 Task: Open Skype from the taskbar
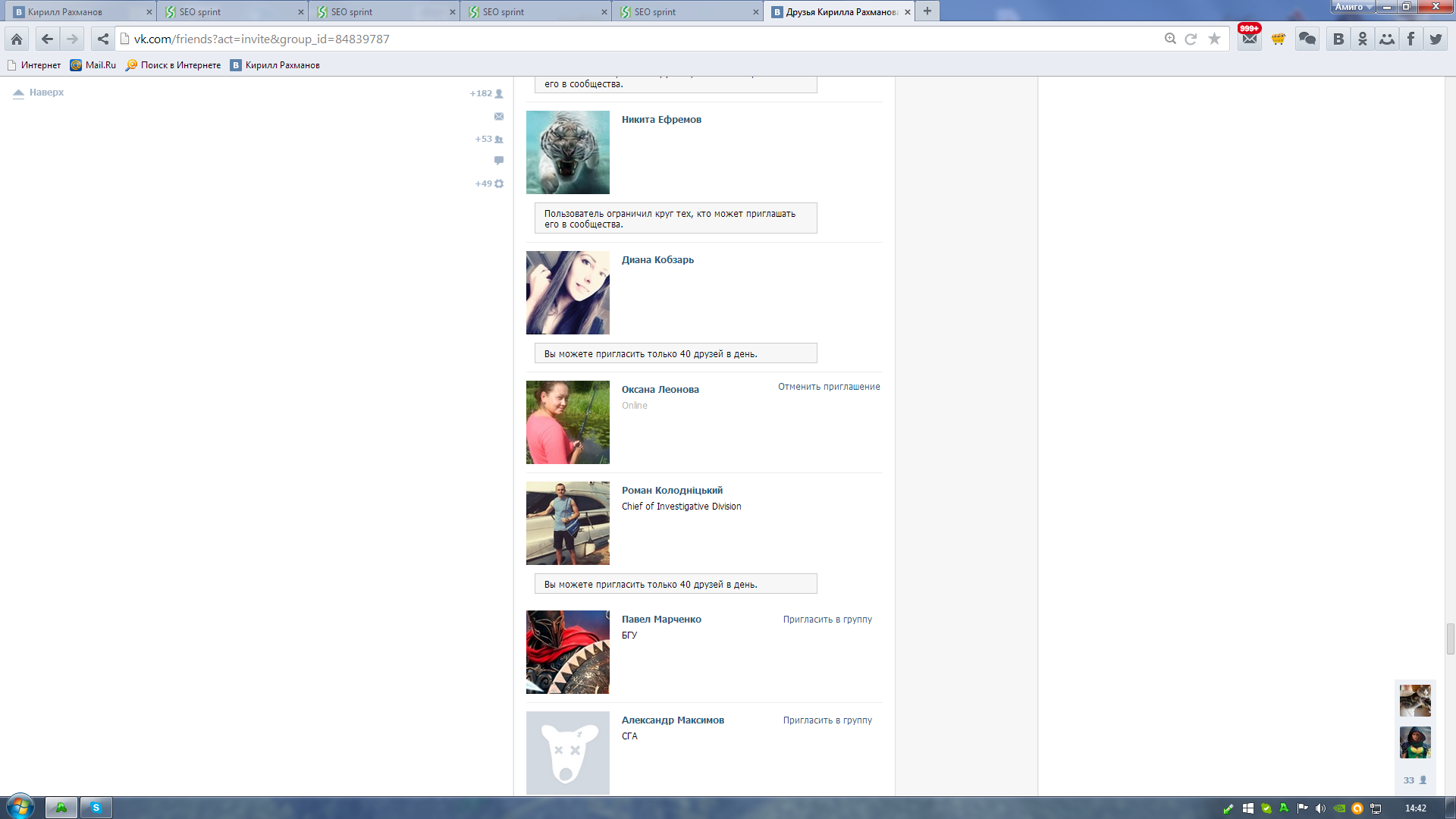pyautogui.click(x=96, y=808)
